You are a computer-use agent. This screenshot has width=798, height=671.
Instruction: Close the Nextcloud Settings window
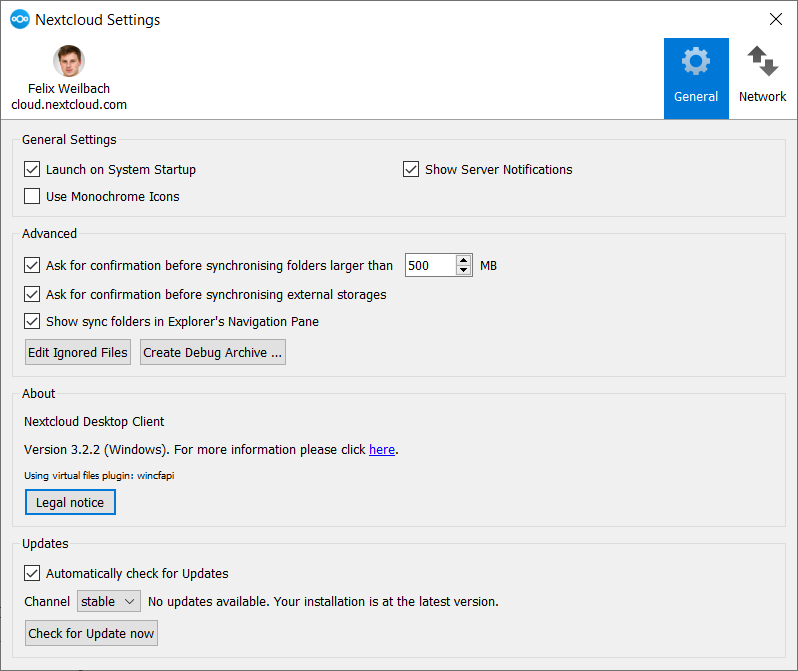point(775,19)
